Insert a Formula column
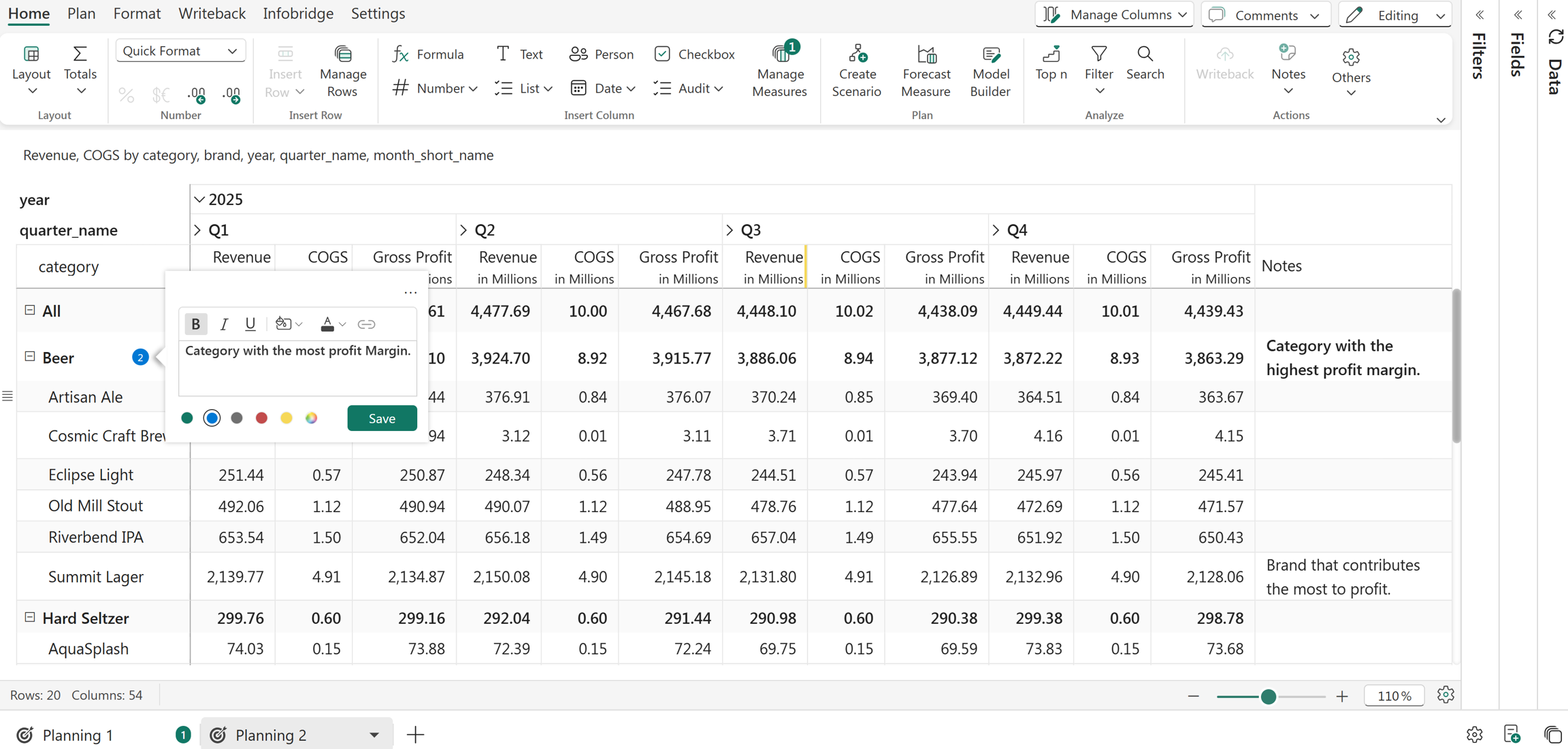 [x=428, y=54]
